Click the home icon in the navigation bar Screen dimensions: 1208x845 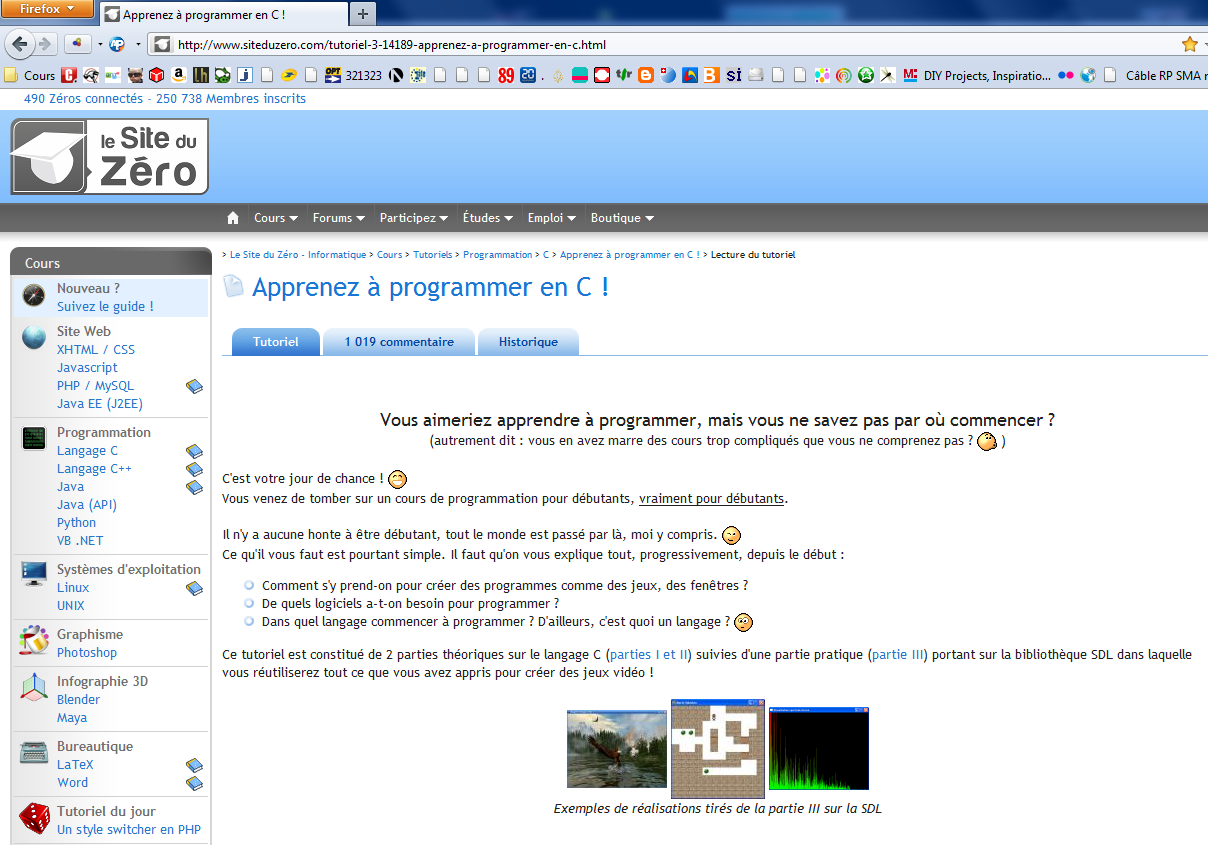[233, 218]
